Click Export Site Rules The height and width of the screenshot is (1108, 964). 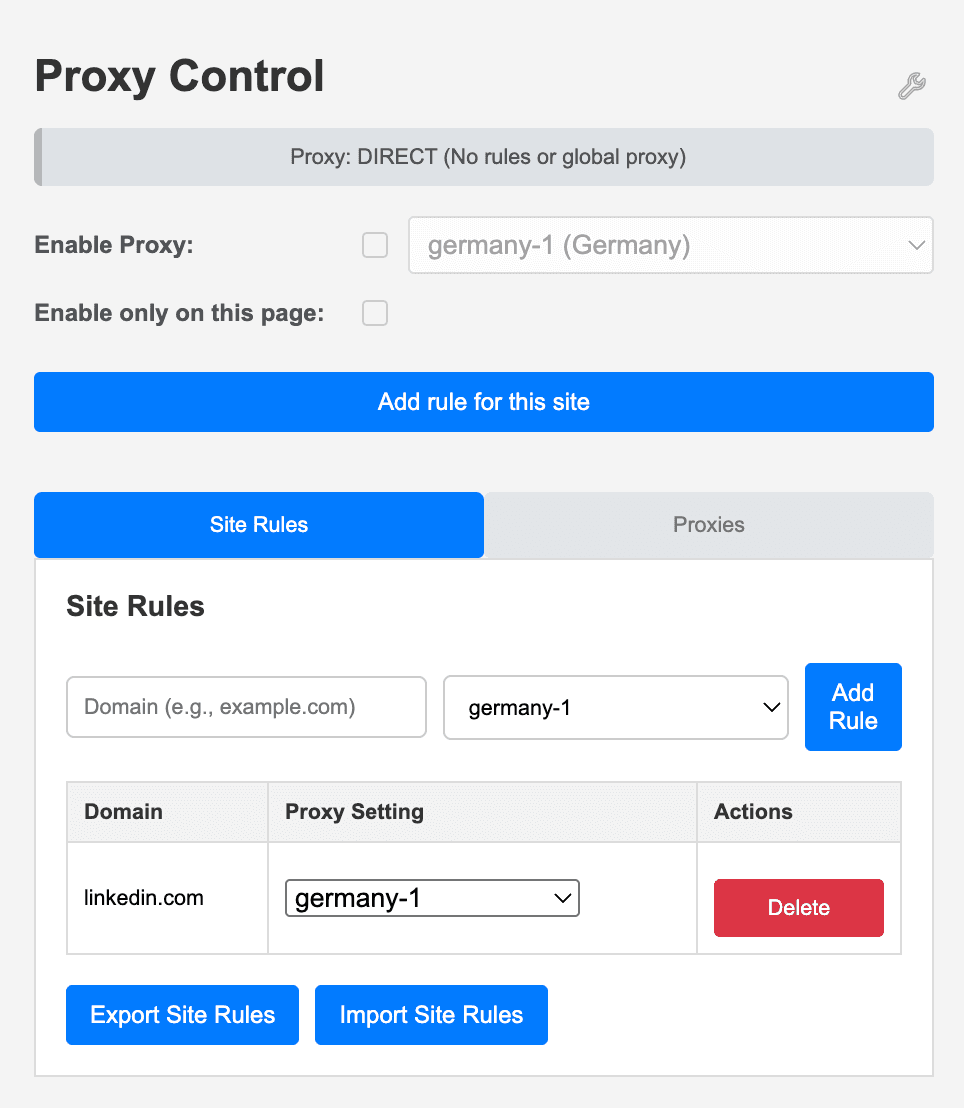tap(182, 1014)
